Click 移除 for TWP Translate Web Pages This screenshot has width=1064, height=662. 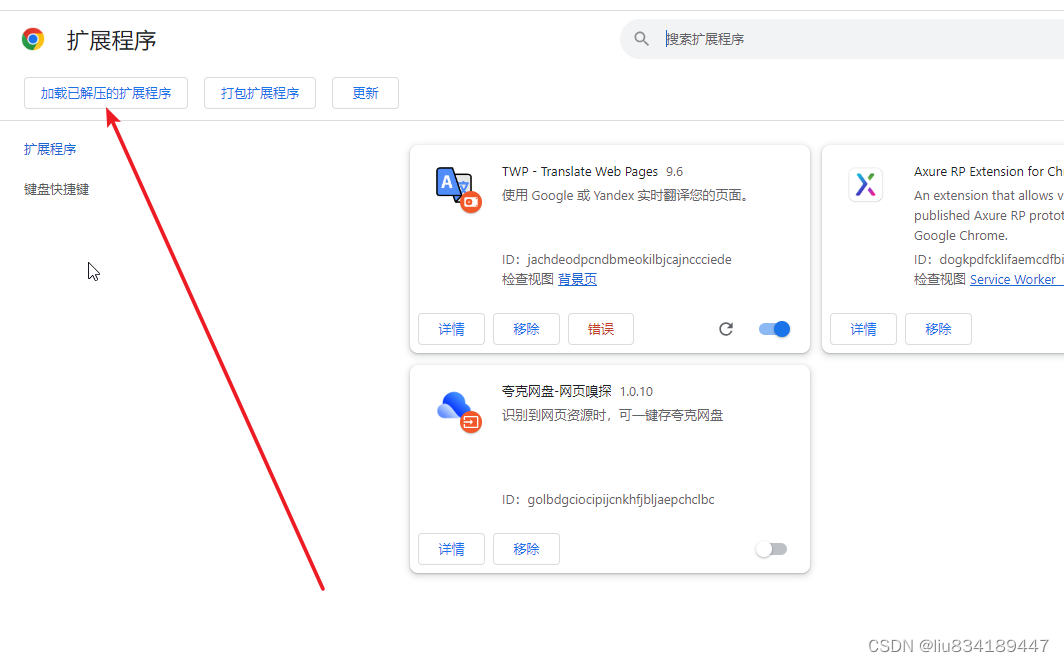[527, 329]
